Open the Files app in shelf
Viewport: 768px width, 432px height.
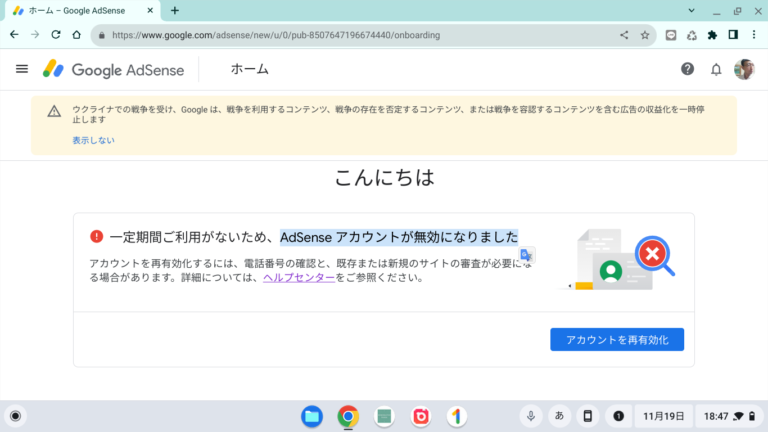(x=312, y=416)
